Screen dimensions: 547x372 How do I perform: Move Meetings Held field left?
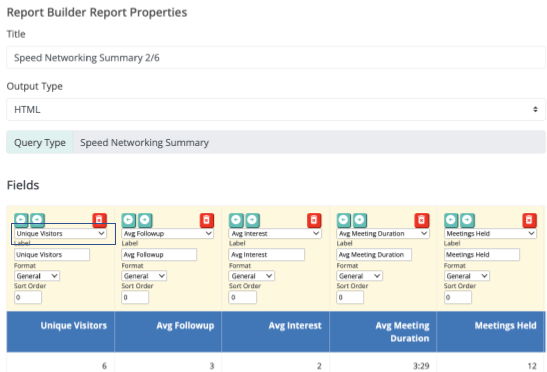click(x=451, y=220)
